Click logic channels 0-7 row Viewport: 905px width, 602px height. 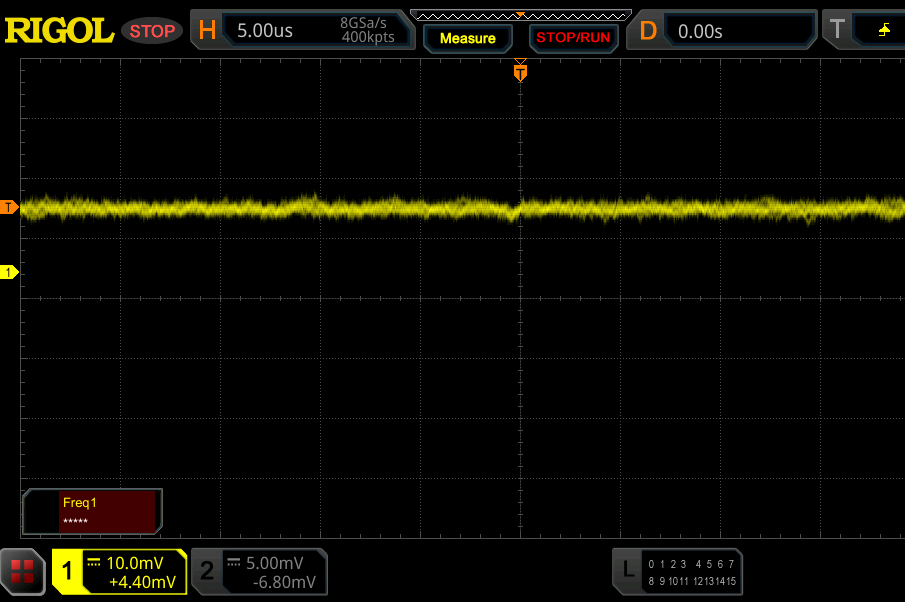(691, 564)
